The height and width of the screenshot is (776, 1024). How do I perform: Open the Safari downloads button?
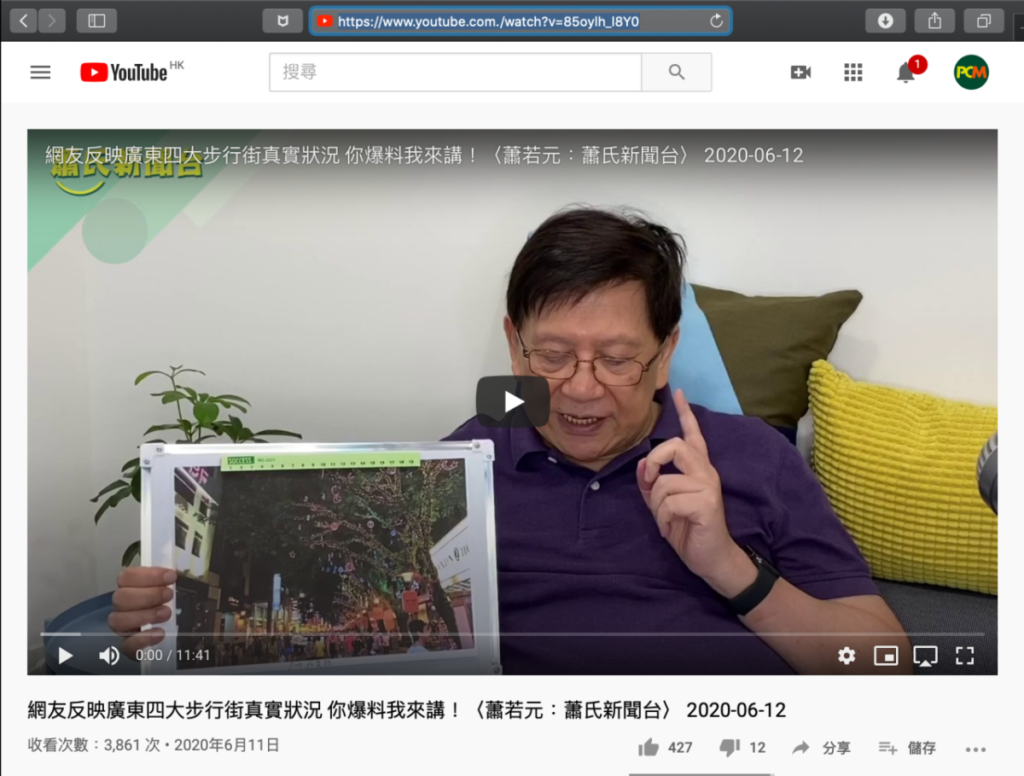tap(885, 21)
